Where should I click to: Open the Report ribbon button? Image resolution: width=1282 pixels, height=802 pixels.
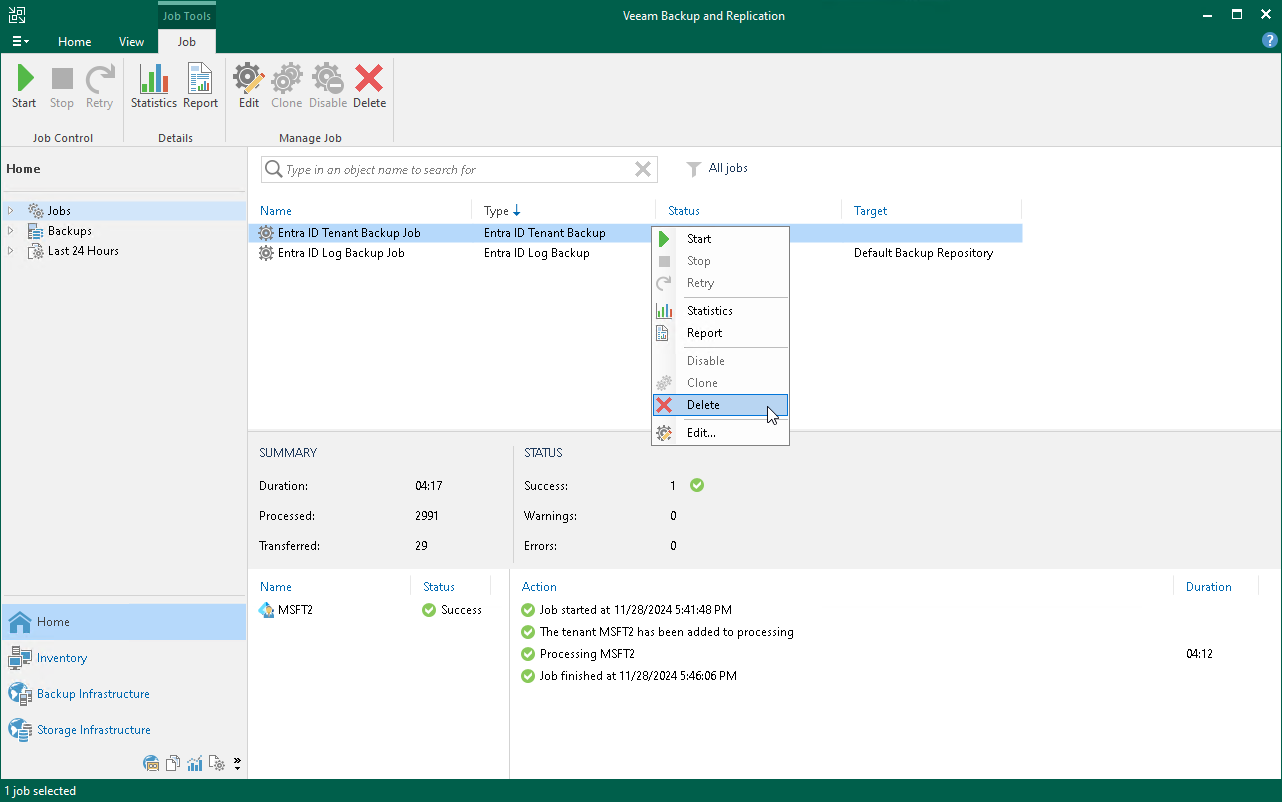[200, 87]
